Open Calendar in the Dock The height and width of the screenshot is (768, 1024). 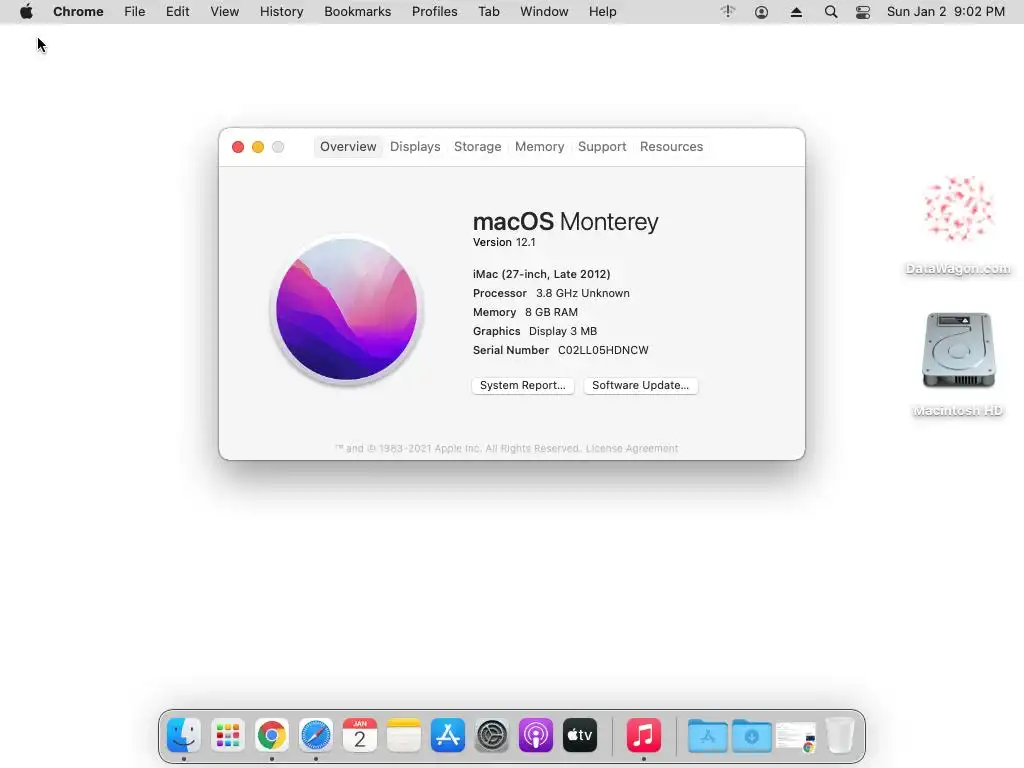click(x=360, y=735)
